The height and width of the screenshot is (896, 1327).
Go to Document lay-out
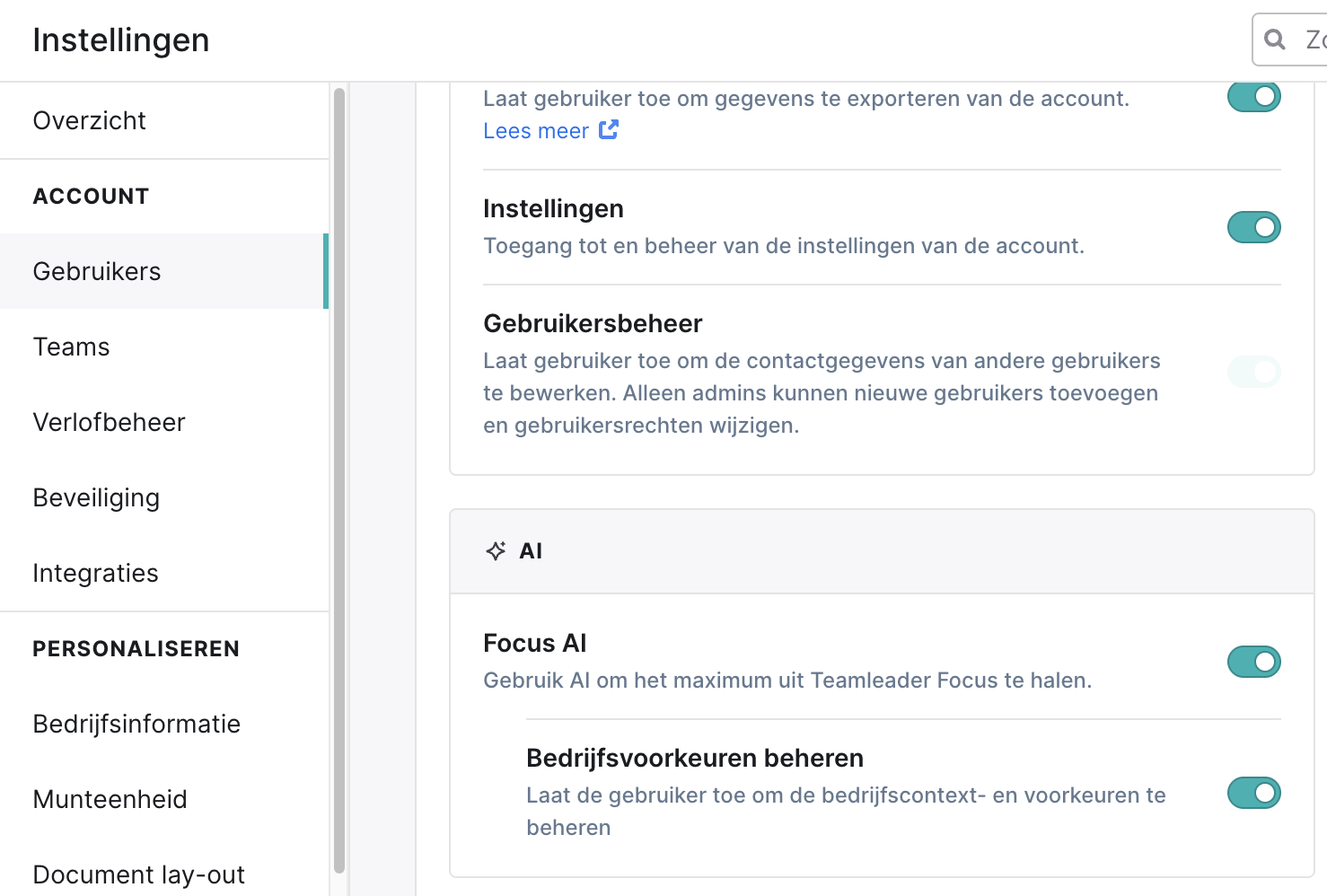coord(164,874)
